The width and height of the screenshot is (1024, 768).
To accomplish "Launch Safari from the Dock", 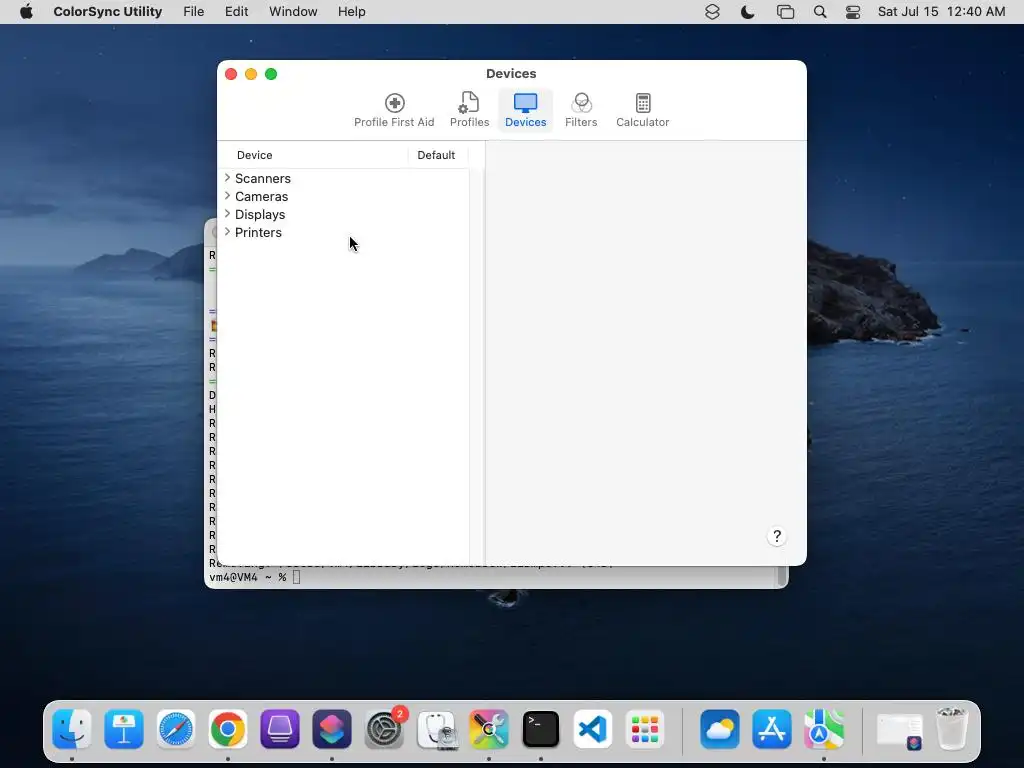I will pos(176,729).
